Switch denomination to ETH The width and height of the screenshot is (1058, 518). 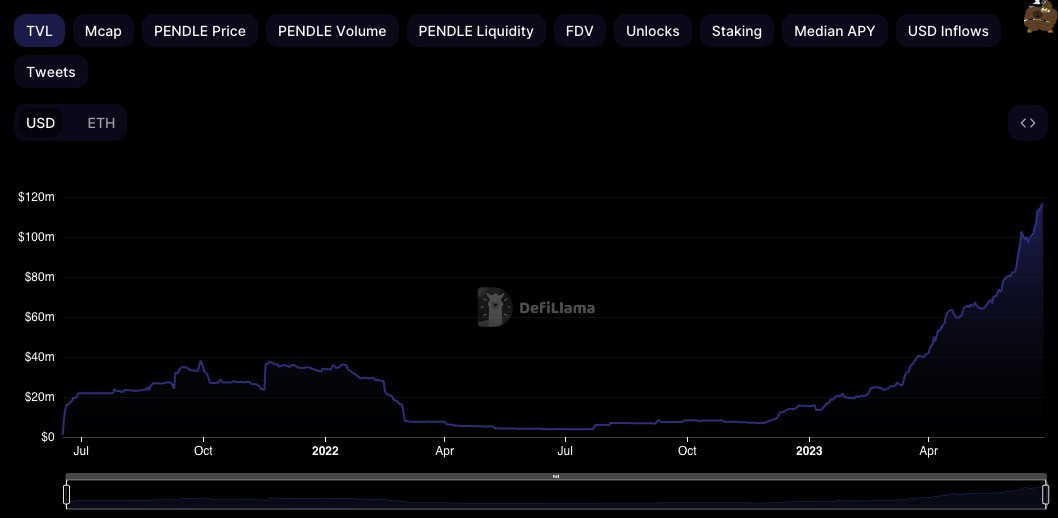pos(101,123)
